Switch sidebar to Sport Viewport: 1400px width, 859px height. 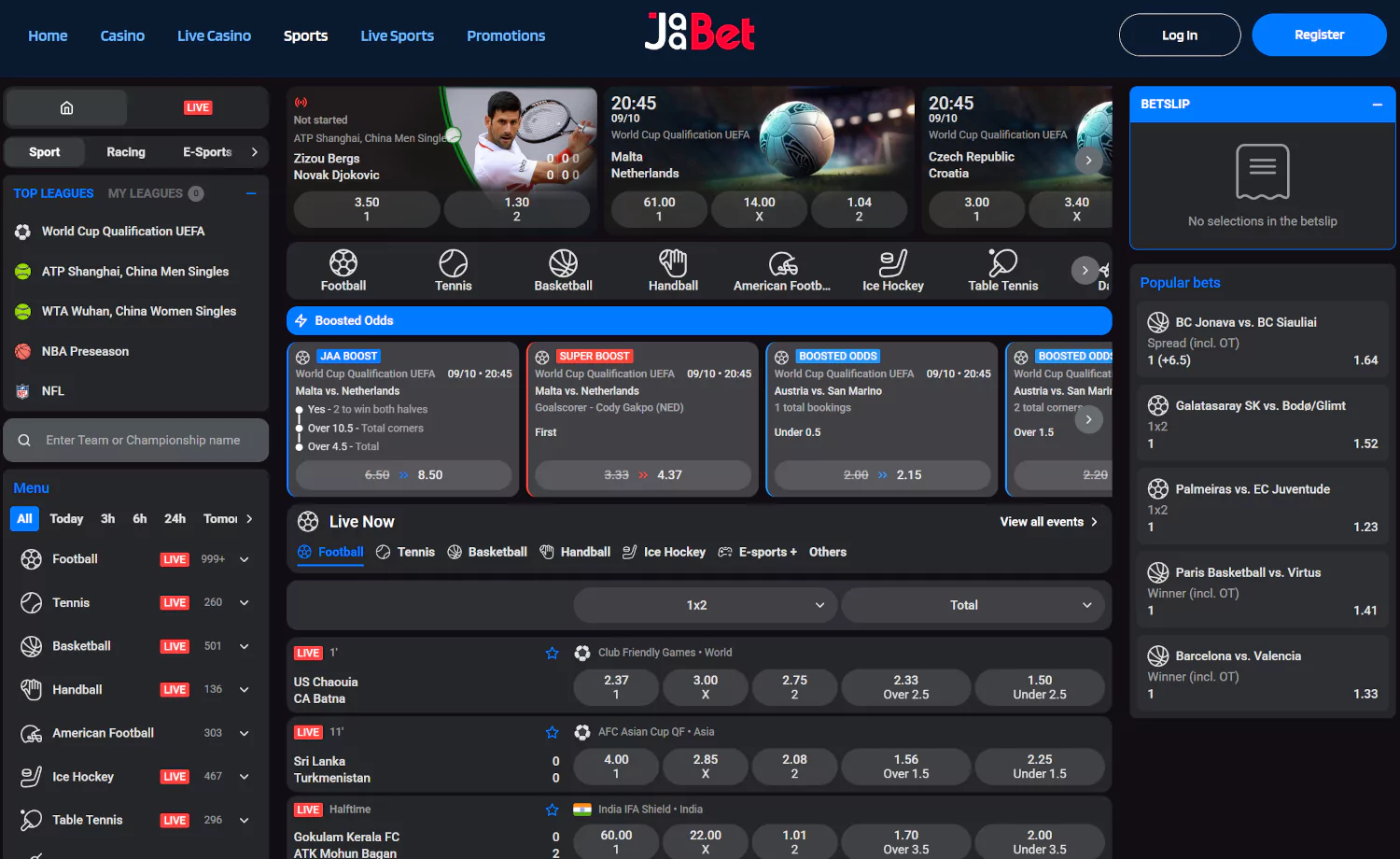[x=44, y=152]
